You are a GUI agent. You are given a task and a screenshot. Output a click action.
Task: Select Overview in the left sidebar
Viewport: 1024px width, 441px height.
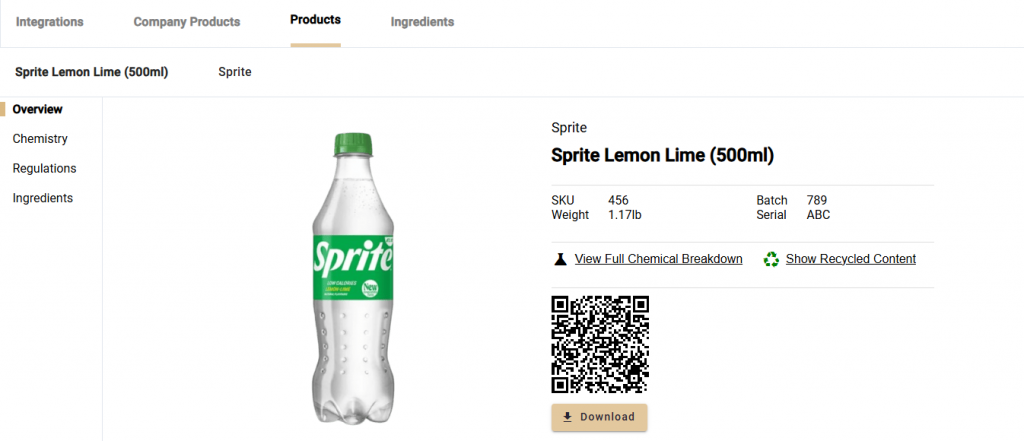coord(38,109)
